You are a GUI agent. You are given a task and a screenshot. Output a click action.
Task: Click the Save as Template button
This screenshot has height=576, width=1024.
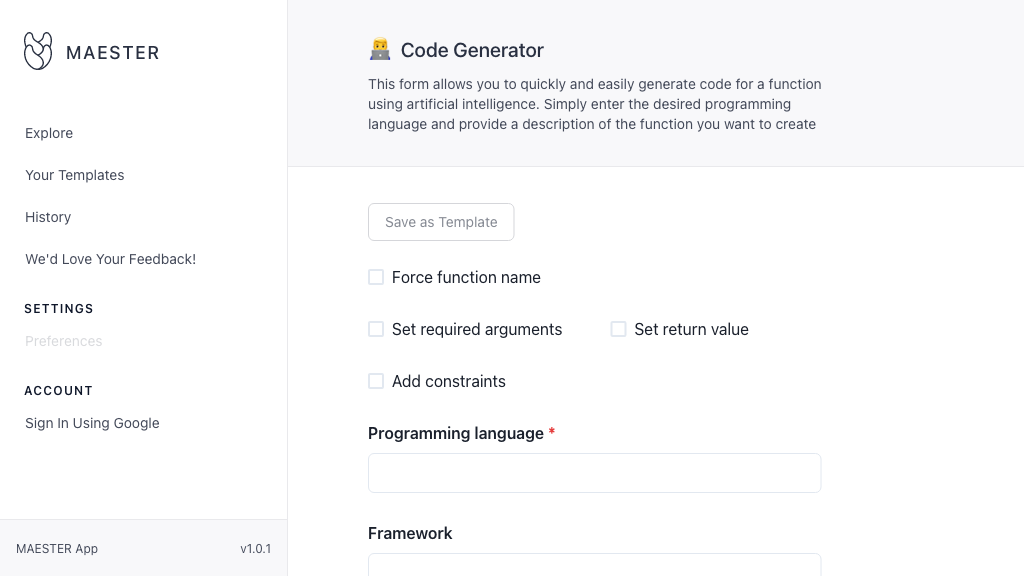(x=441, y=222)
